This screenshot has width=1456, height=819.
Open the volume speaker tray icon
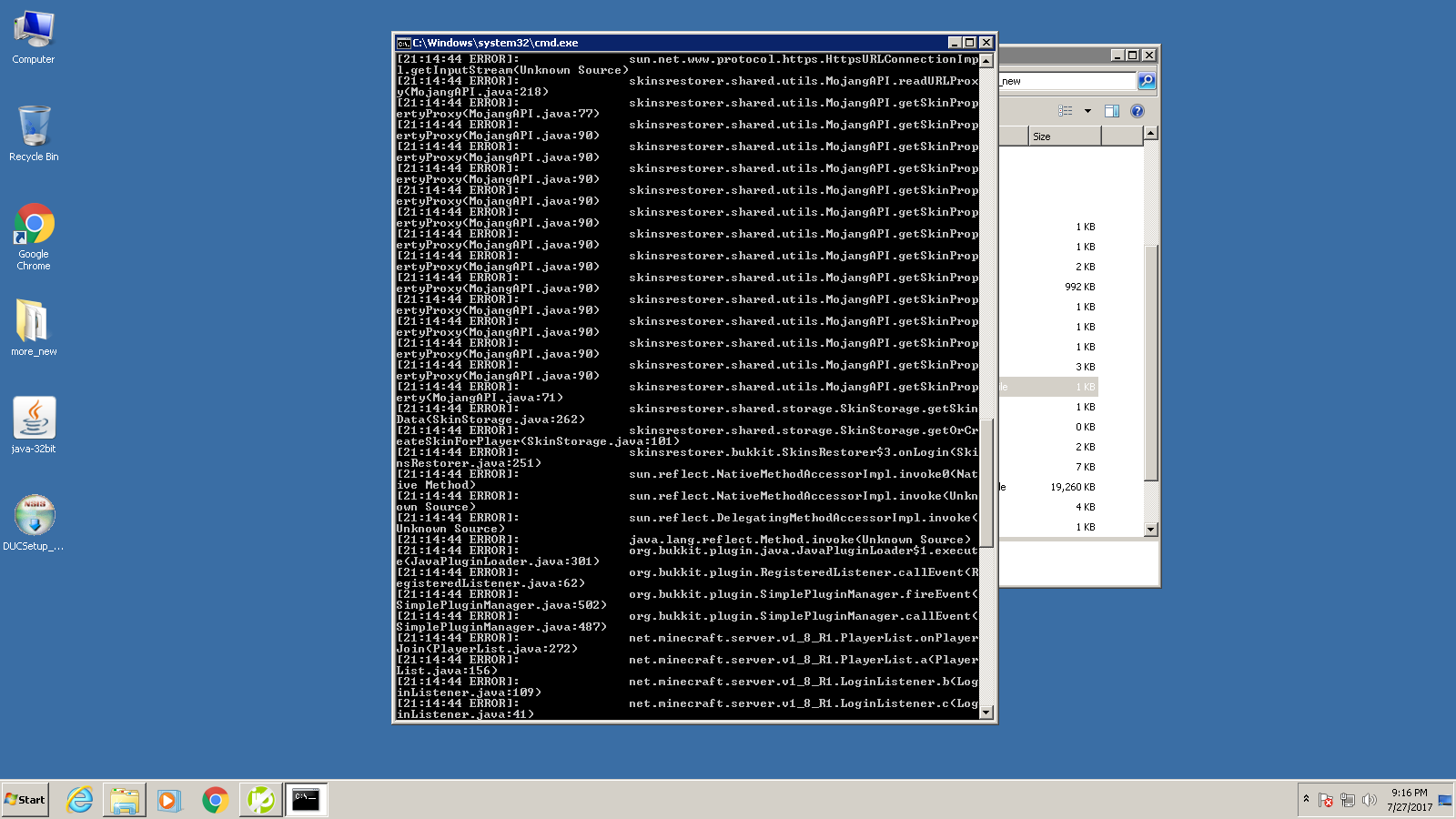(x=1370, y=800)
